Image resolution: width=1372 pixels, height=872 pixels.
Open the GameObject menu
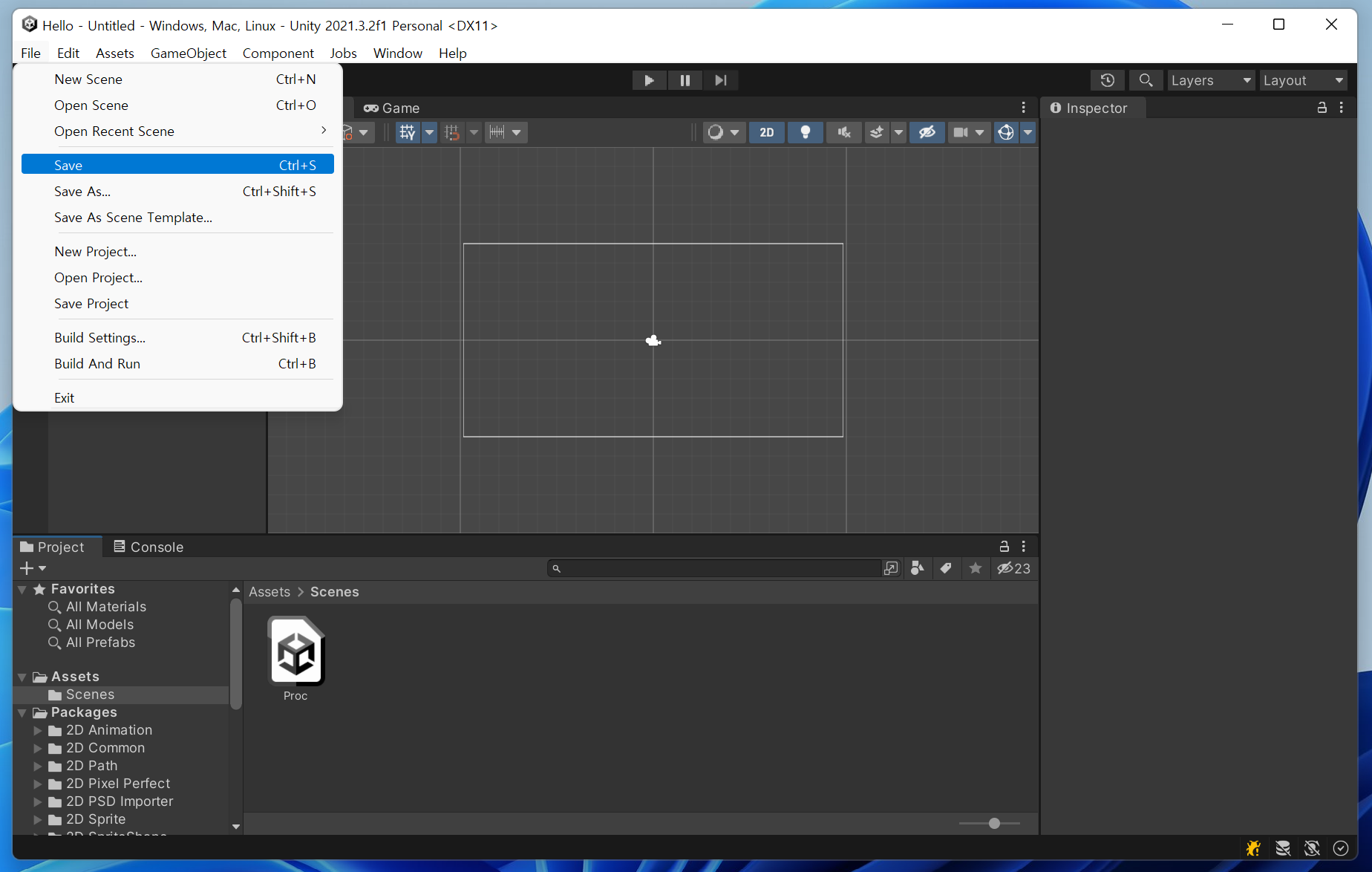[x=189, y=53]
